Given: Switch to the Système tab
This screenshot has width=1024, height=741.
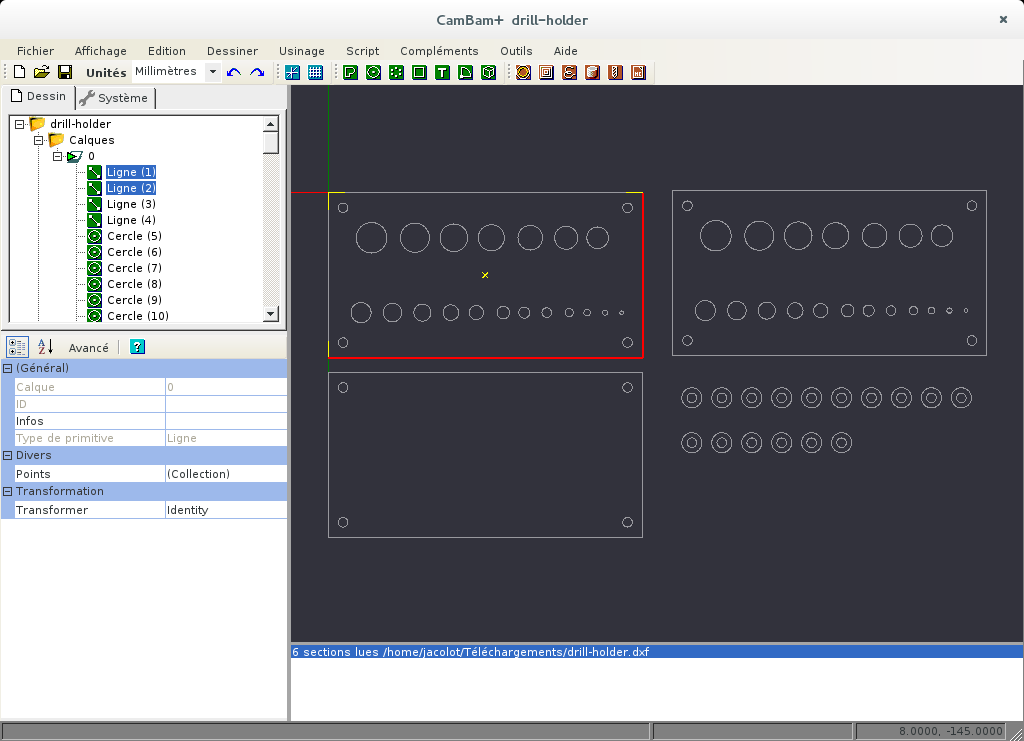Looking at the screenshot, I should [114, 98].
